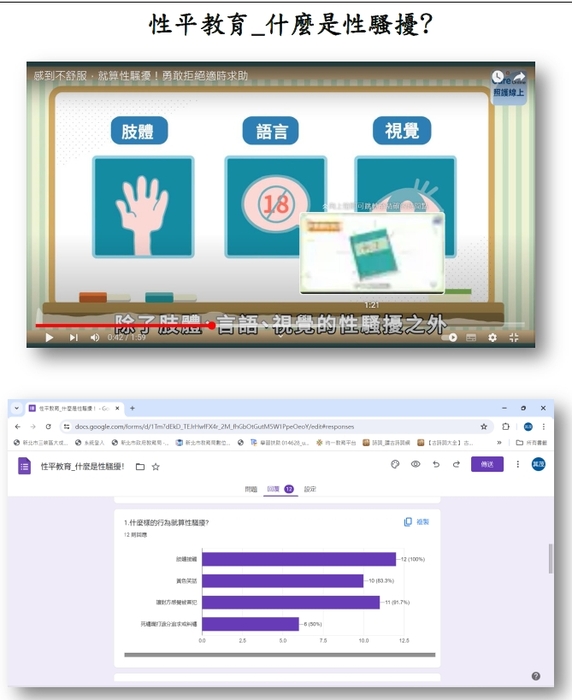Switch to the 回覆 responses tab
This screenshot has height=700, width=572.
pyautogui.click(x=280, y=489)
